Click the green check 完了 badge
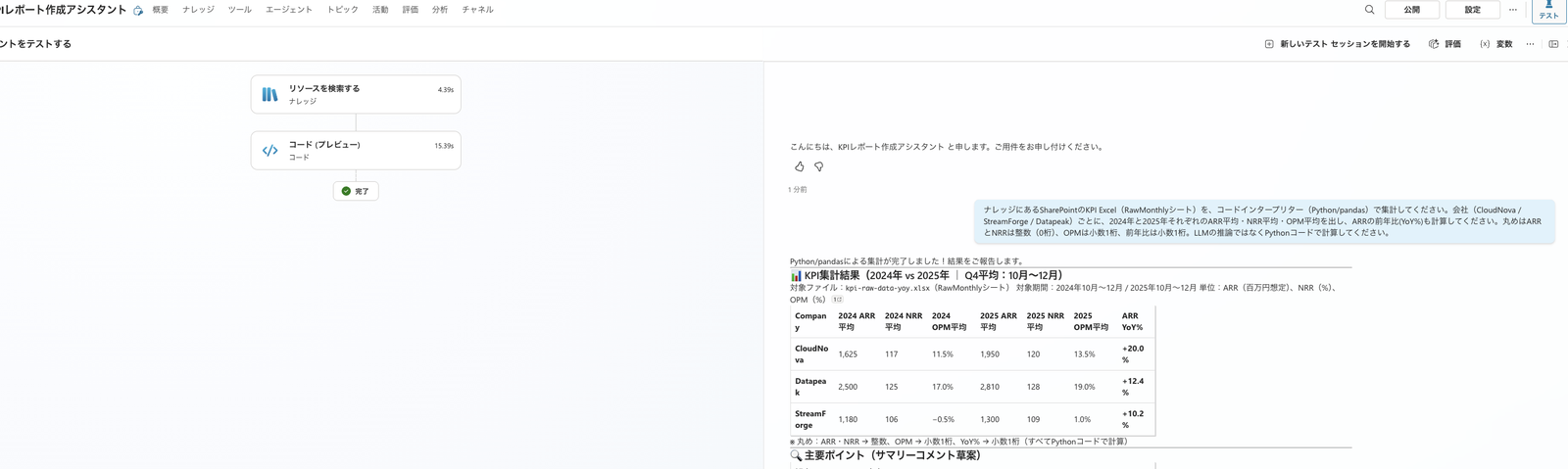This screenshot has height=469, width=1568. [356, 191]
